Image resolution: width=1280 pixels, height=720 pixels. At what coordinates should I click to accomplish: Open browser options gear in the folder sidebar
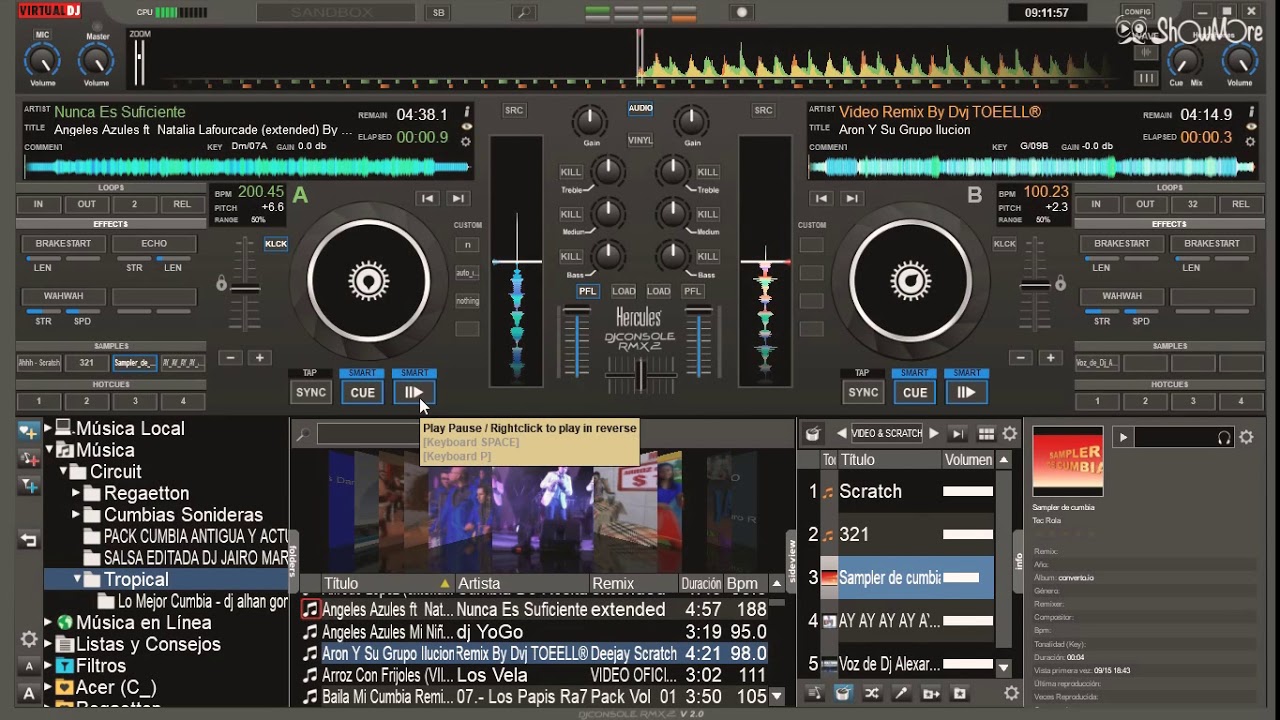[x=29, y=639]
